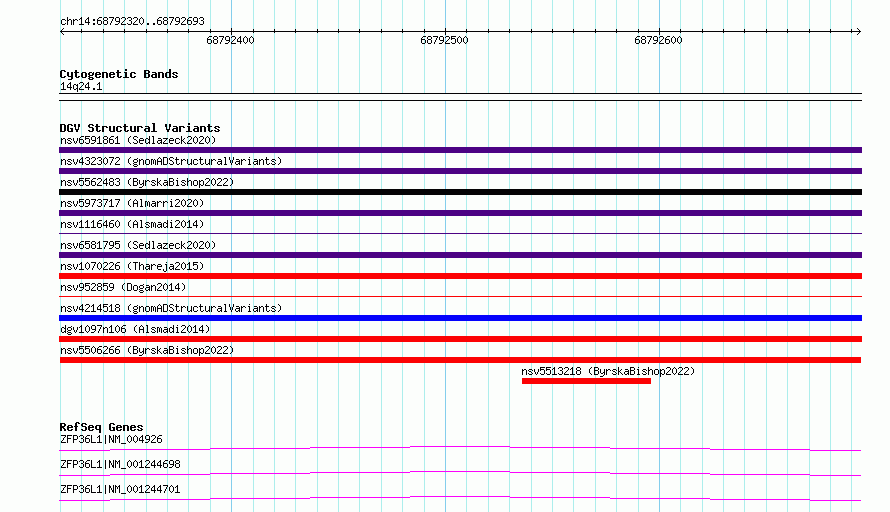Click the 68792600 ruler tick label
Screen dimensions: 890x512
[658, 40]
